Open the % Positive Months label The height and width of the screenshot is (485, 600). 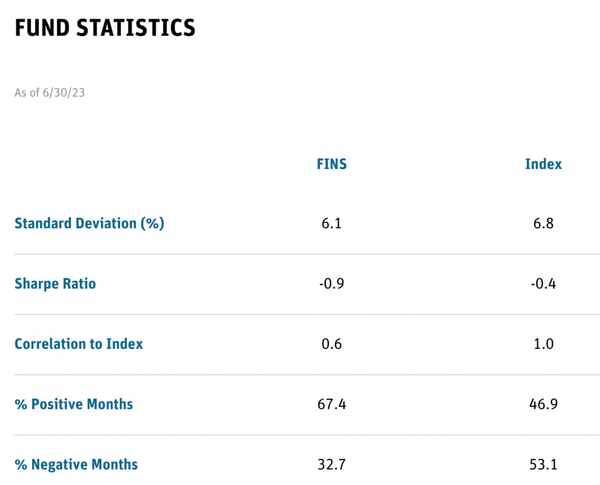click(x=74, y=404)
